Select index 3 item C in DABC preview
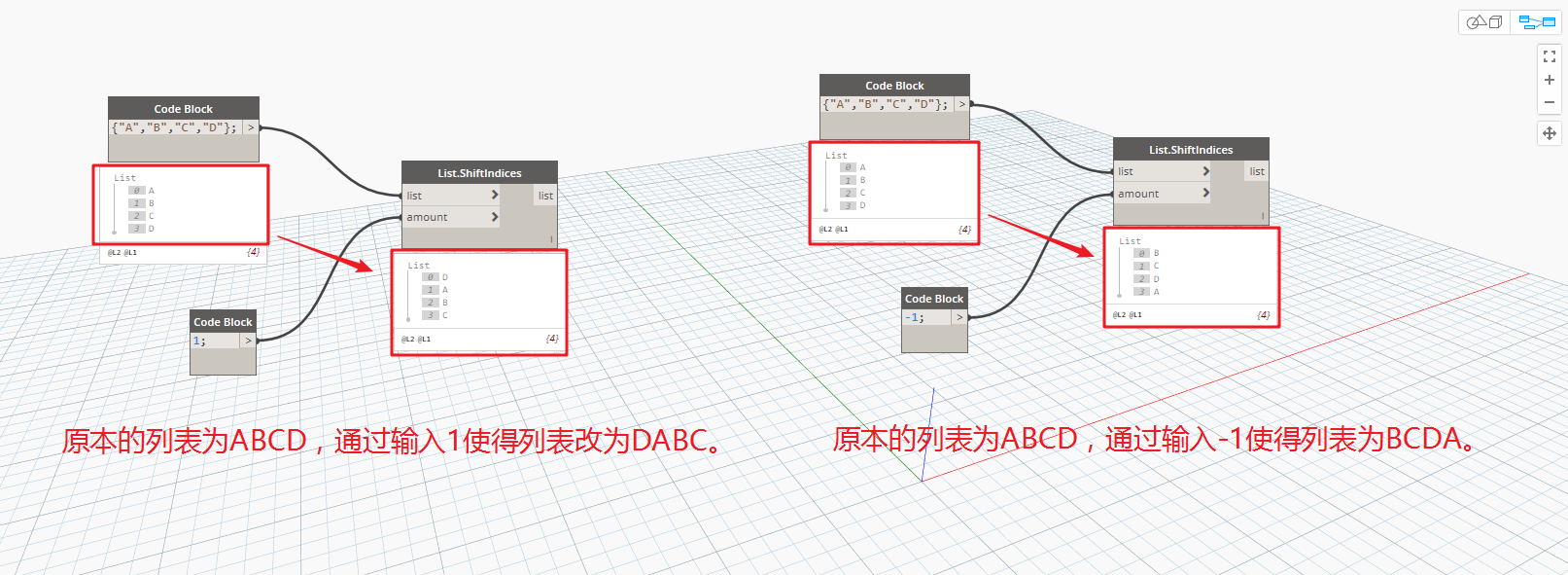Viewport: 1568px width, 575px height. [436, 315]
